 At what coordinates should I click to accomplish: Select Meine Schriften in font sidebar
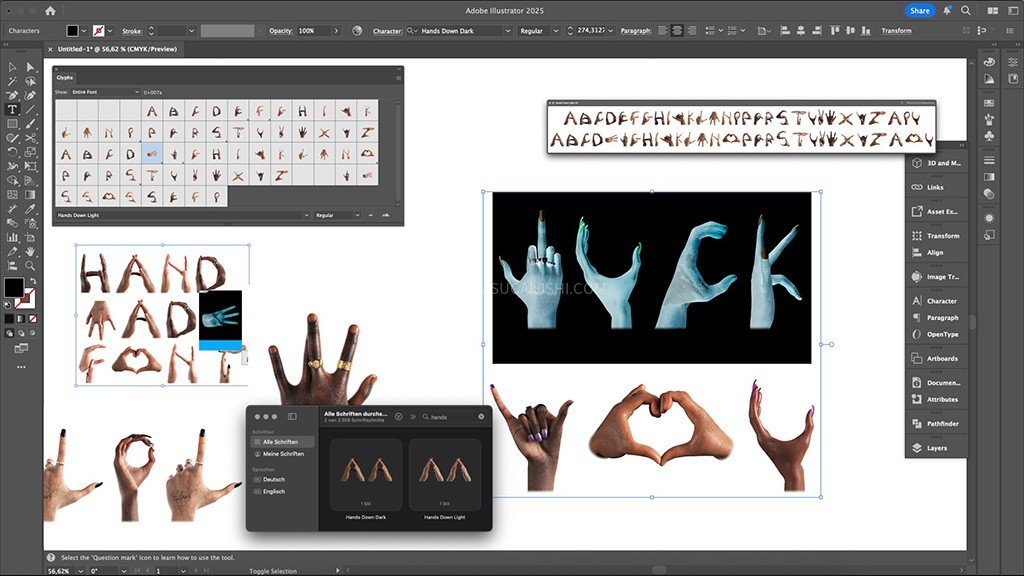[283, 454]
